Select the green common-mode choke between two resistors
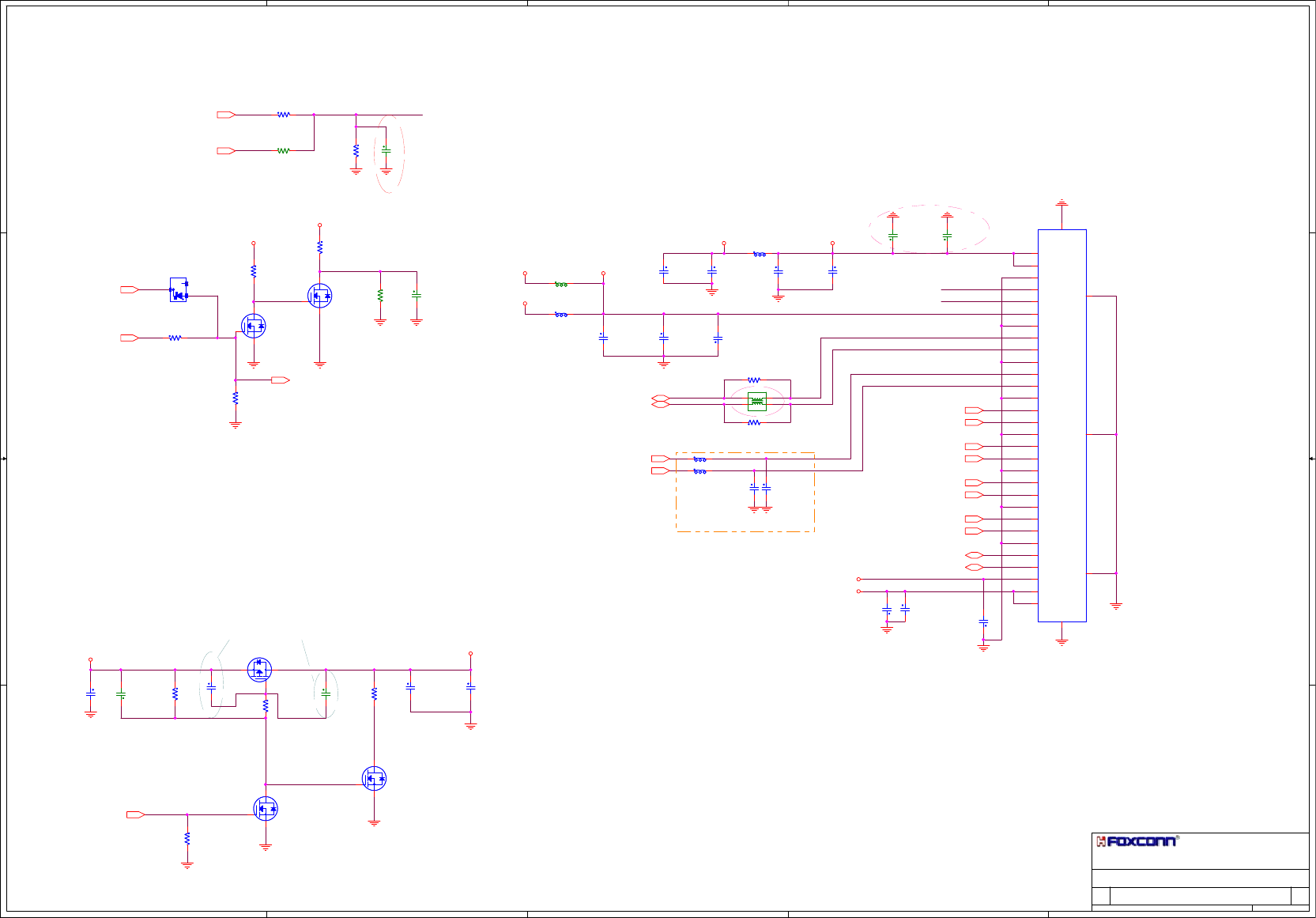Screen dimensions: 1316x918 [x=757, y=402]
